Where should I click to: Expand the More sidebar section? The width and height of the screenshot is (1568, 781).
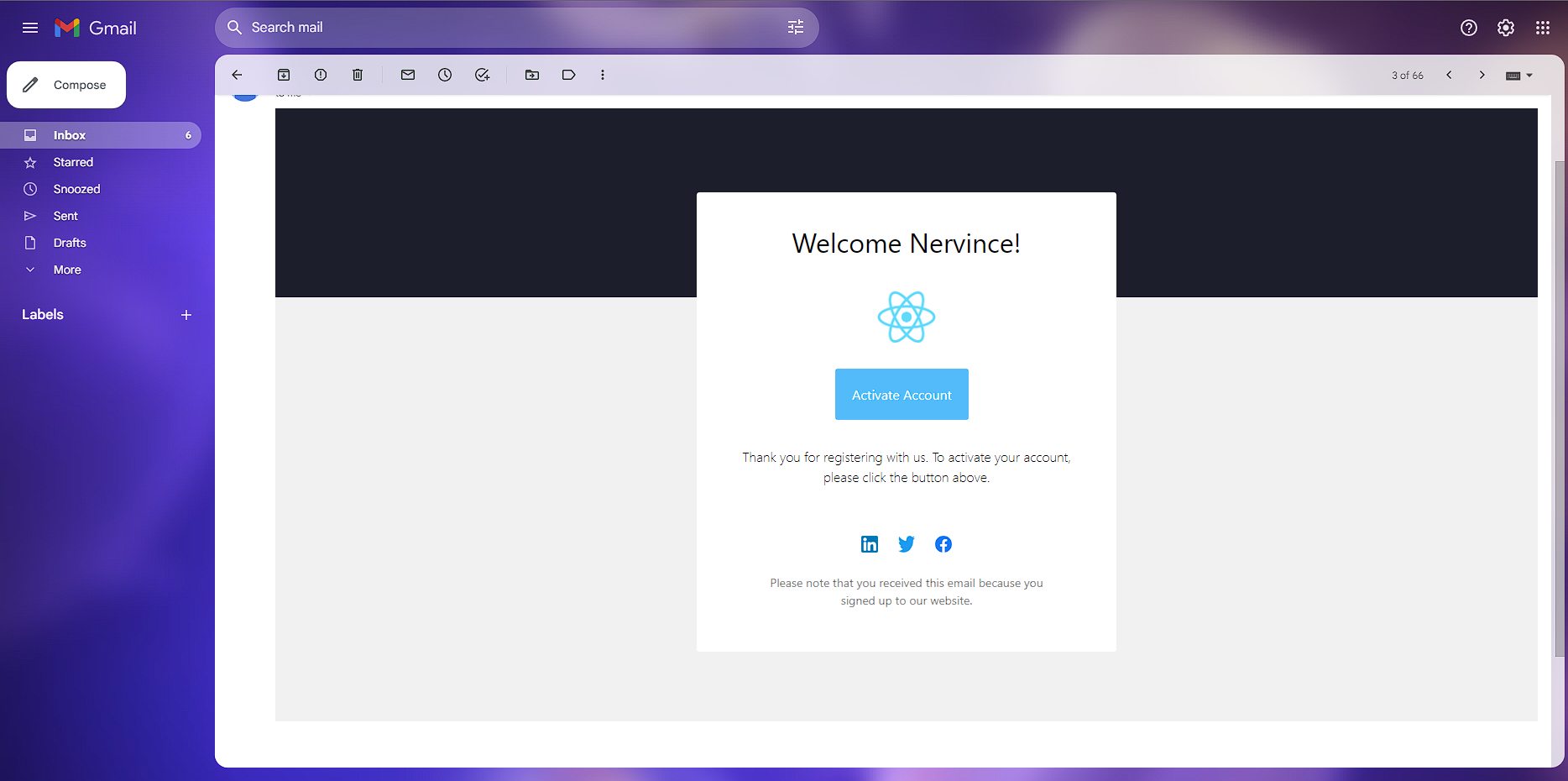pos(101,270)
